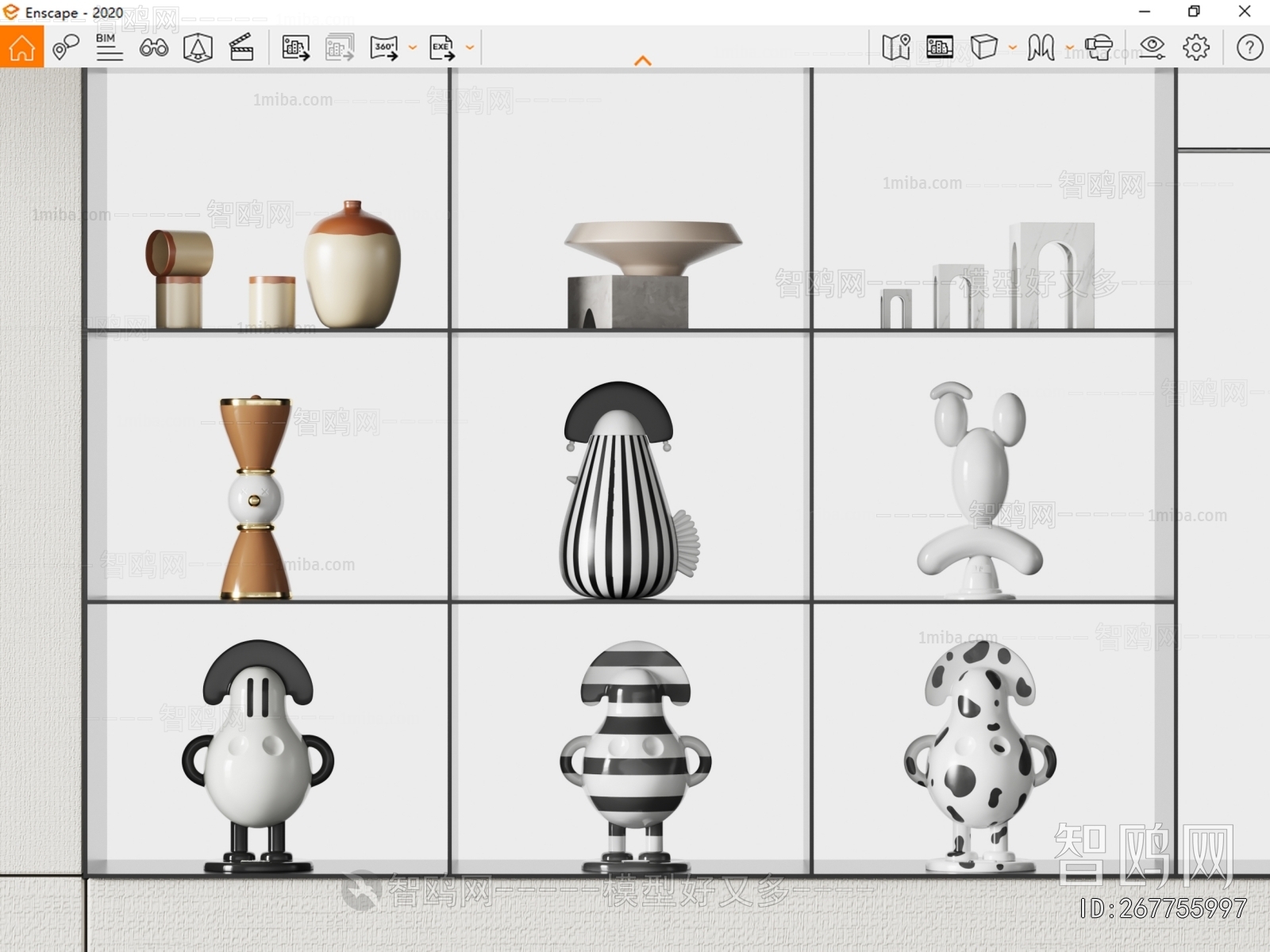Enable the VR headset mode
The width and height of the screenshot is (1270, 952).
point(1099,48)
